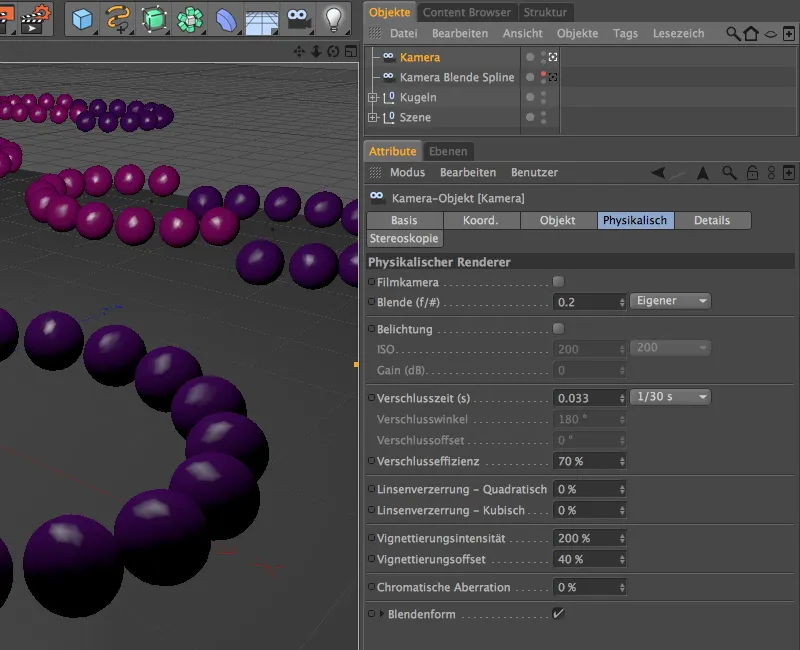The height and width of the screenshot is (650, 800).
Task: Open the Tags menu
Action: click(x=625, y=34)
